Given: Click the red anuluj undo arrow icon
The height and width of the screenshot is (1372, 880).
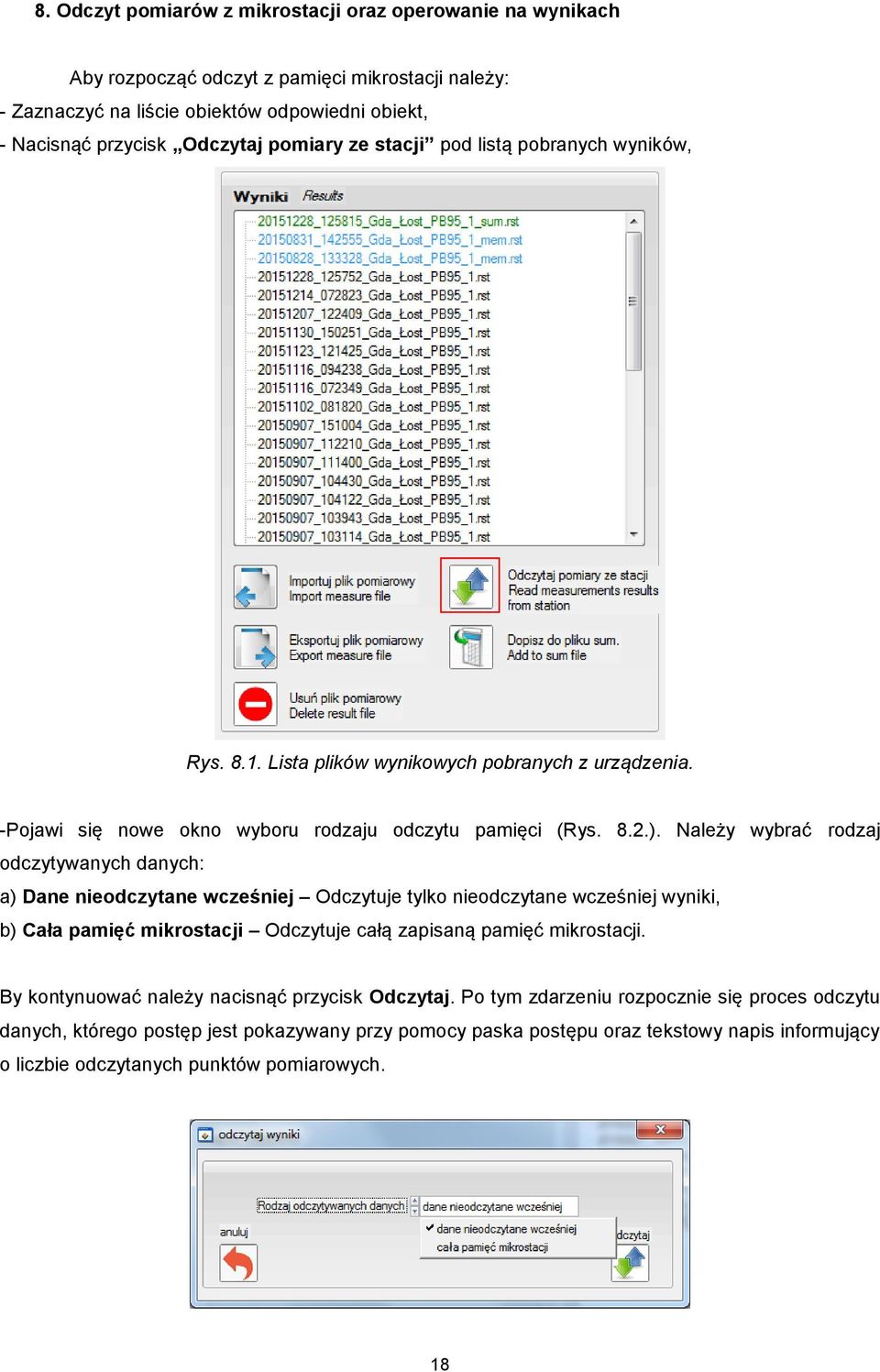Looking at the screenshot, I should pyautogui.click(x=238, y=1264).
